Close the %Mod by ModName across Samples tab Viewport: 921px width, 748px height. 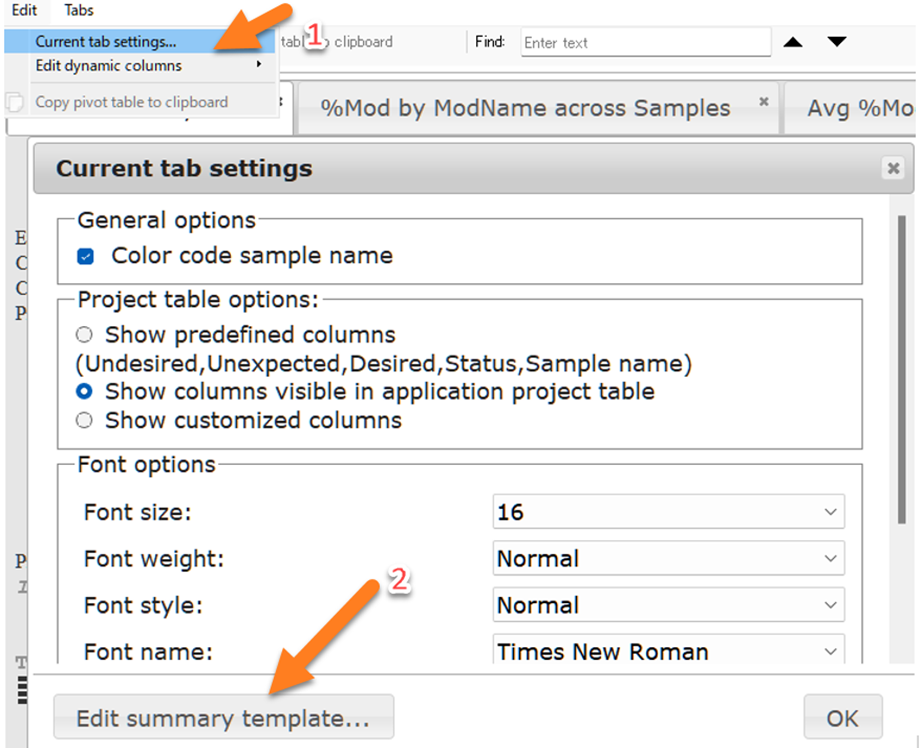764,102
